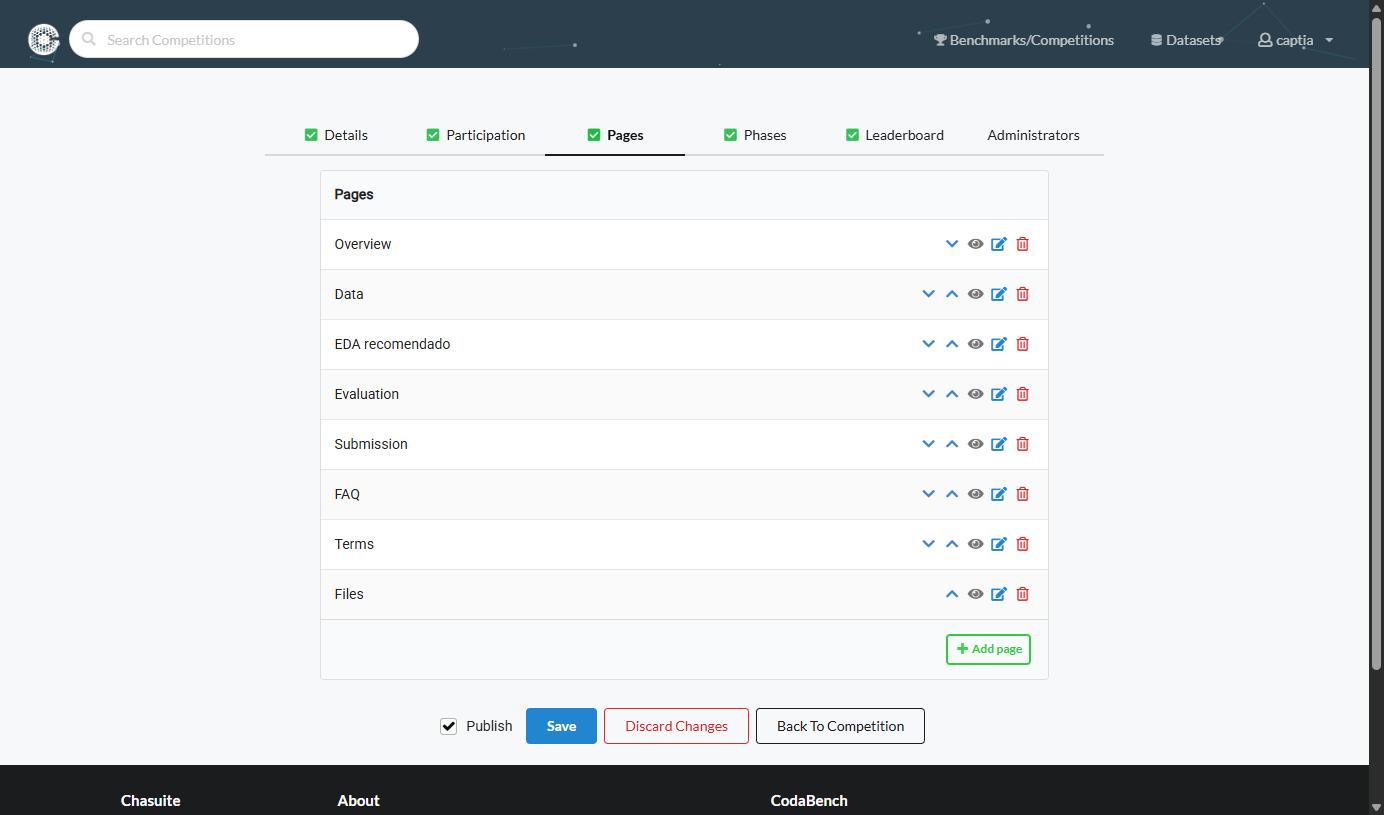The image size is (1384, 815).
Task: Move the Terms page down
Action: tap(928, 544)
